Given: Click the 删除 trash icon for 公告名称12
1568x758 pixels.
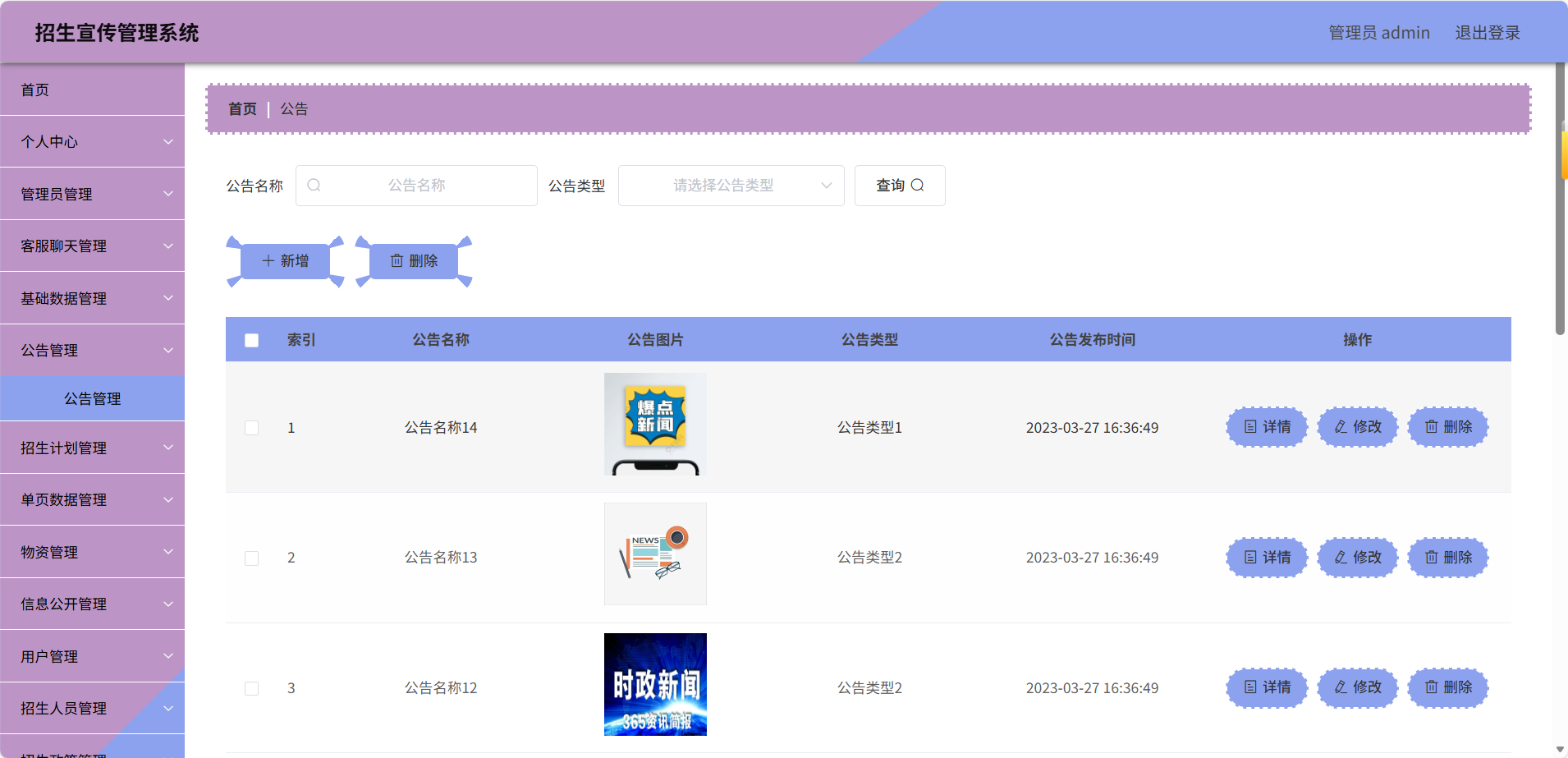Looking at the screenshot, I should click(x=1432, y=687).
